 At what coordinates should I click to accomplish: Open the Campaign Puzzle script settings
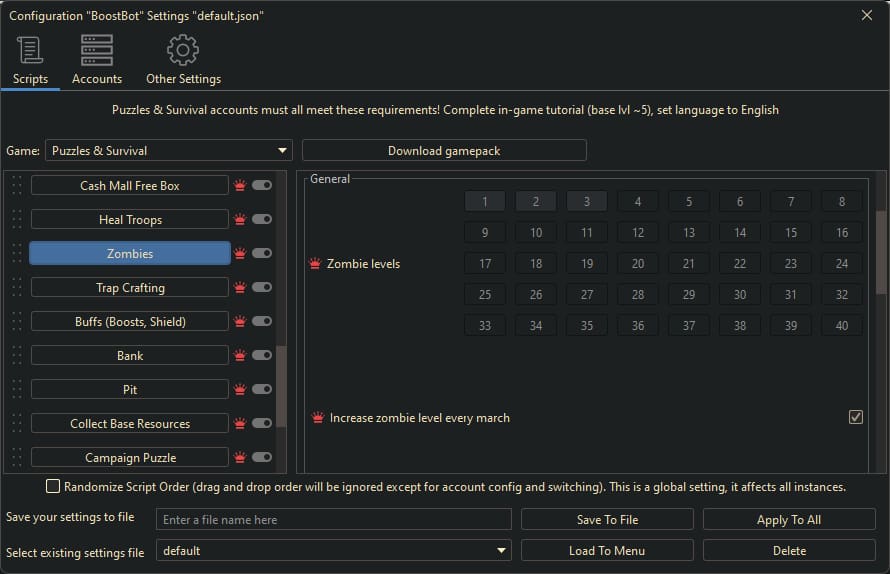point(130,458)
